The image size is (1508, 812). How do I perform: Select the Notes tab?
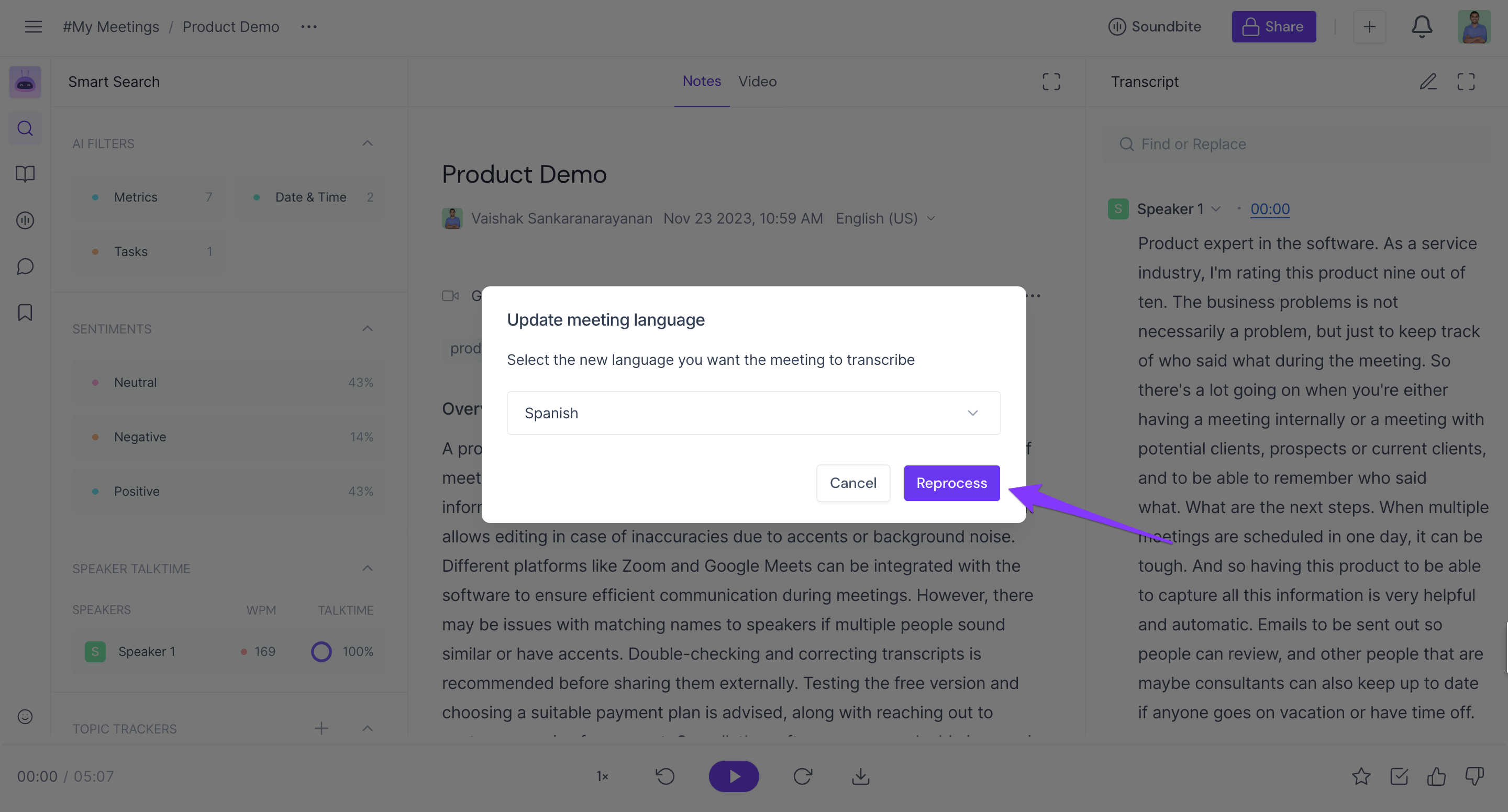pyautogui.click(x=701, y=81)
